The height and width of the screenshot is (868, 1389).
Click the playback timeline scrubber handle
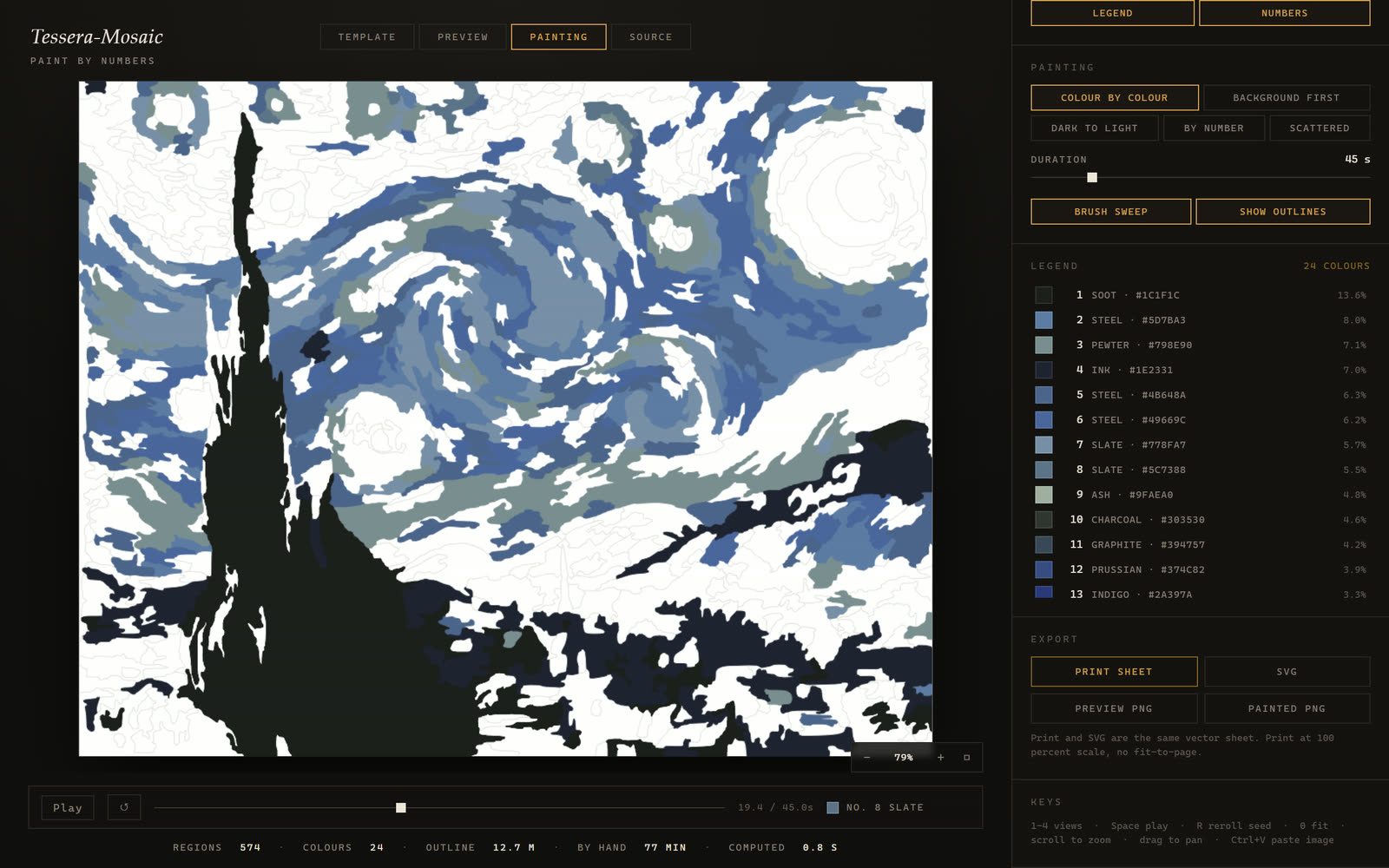point(401,808)
